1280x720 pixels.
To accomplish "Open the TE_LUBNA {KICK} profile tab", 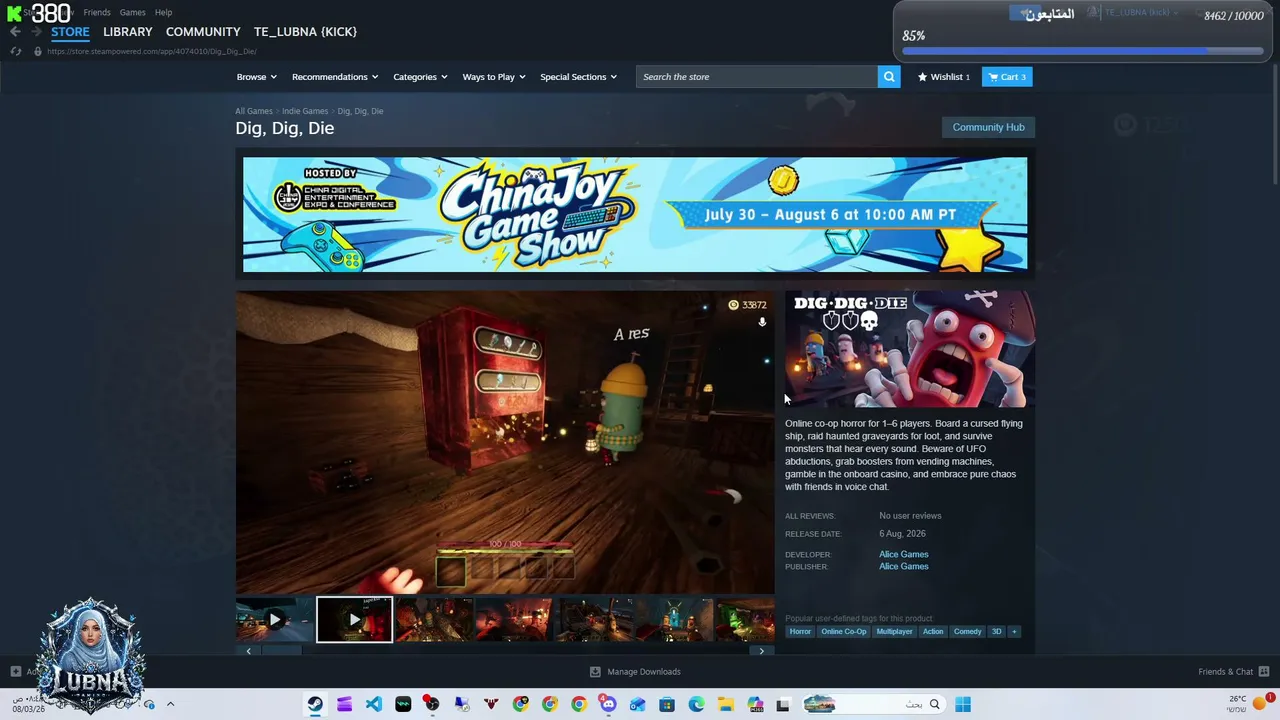I will tap(305, 32).
